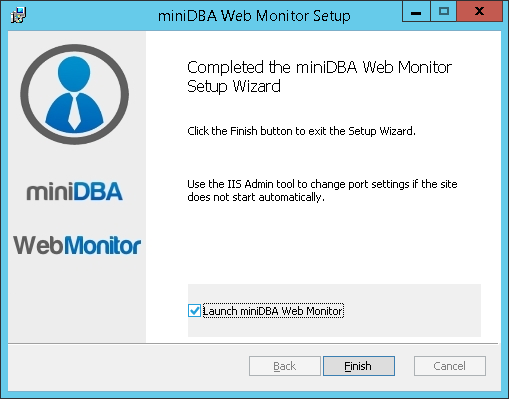
Task: Click the Launch miniDBA Web Monitor label
Action: [x=273, y=311]
